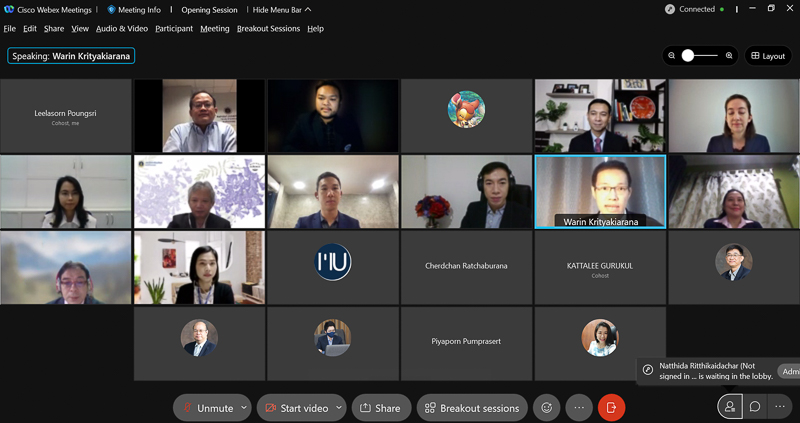Collapse menu with Hide Menu Bar
This screenshot has height=423, width=800.
pyautogui.click(x=282, y=10)
